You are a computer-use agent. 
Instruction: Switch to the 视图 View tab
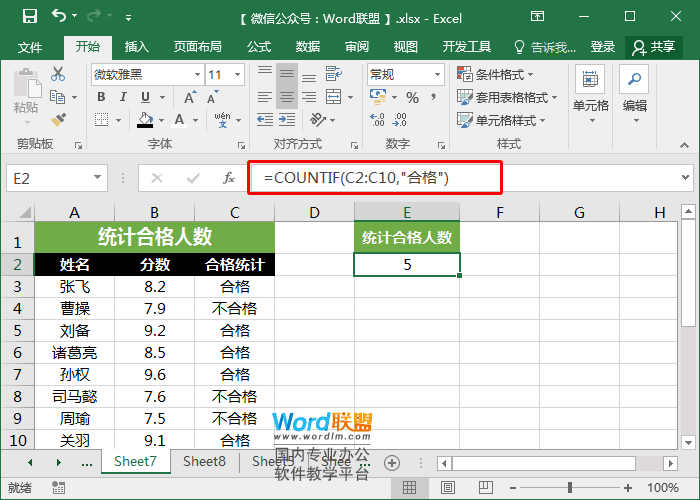[405, 46]
